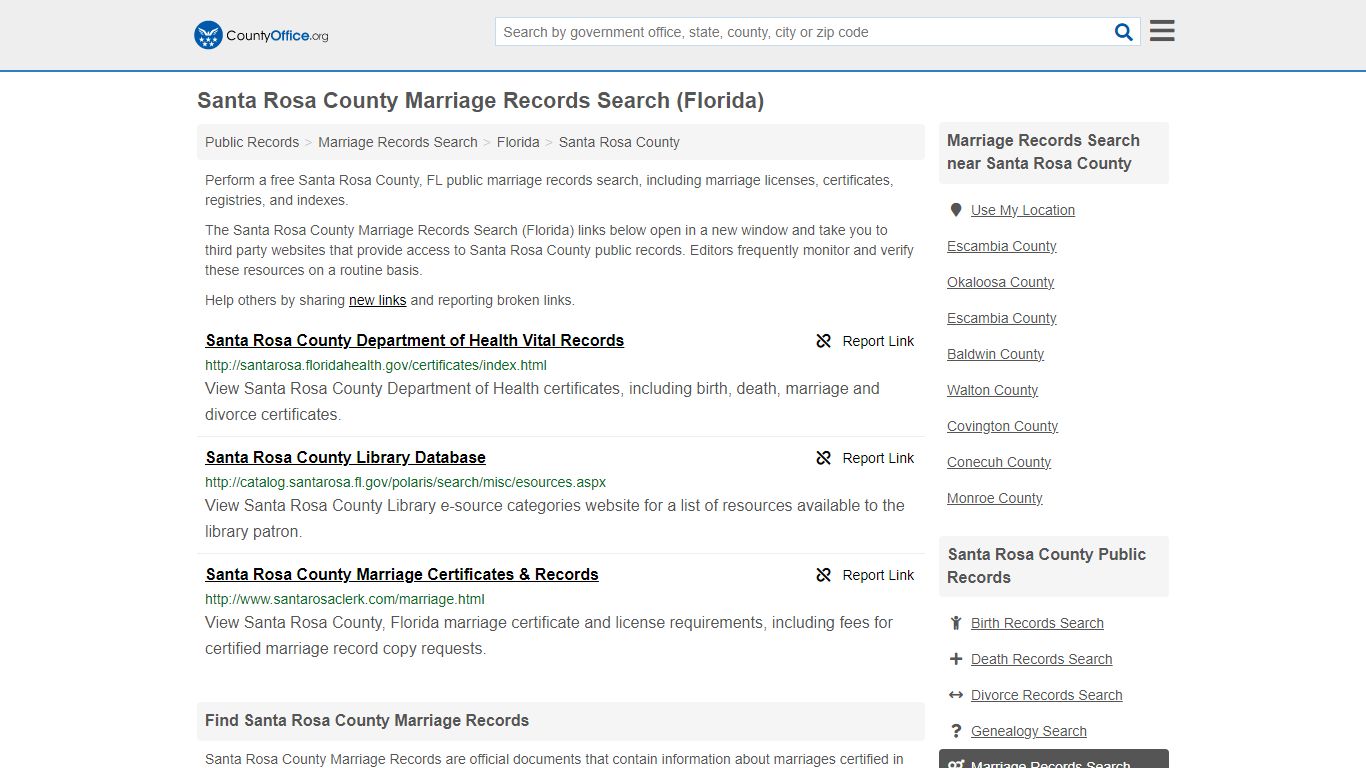This screenshot has width=1366, height=768.
Task: Click the Divorce Records Search arrows icon
Action: point(956,695)
